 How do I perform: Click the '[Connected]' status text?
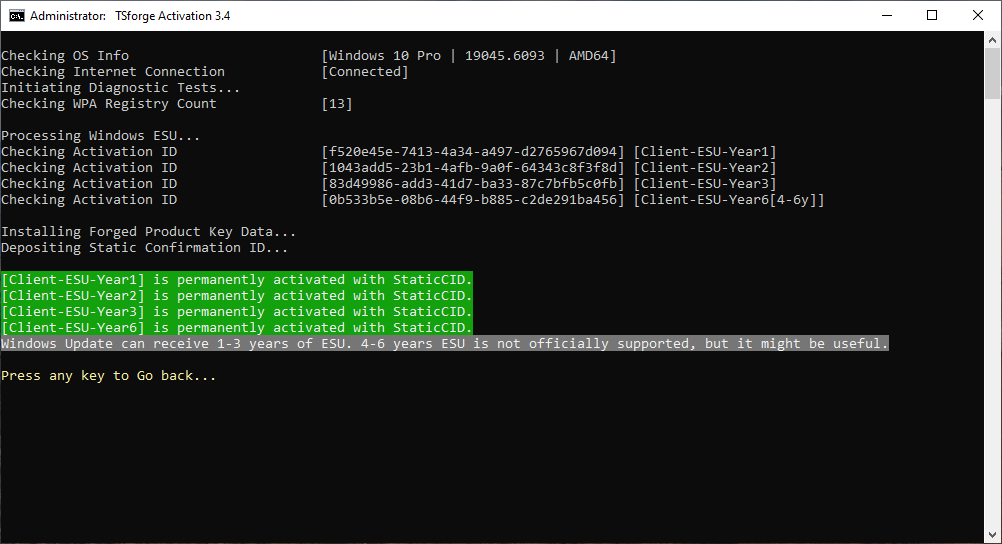click(365, 72)
